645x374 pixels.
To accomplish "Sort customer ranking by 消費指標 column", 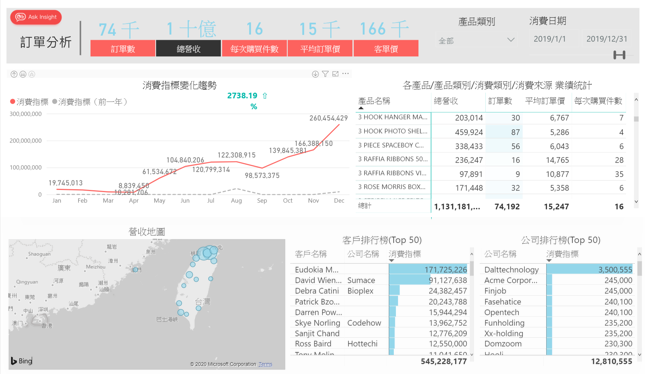I will pyautogui.click(x=405, y=254).
